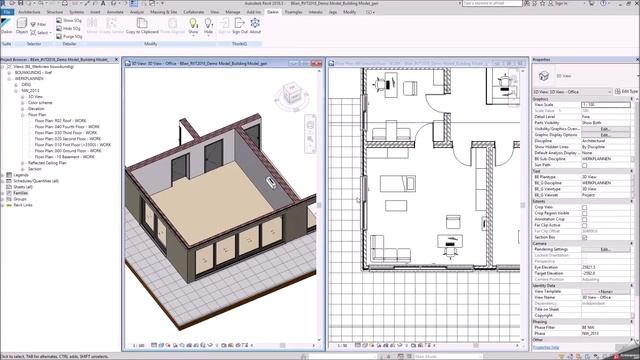Click Edit for Visibility/Graphics Overrides
The image size is (640, 360).
click(605, 129)
